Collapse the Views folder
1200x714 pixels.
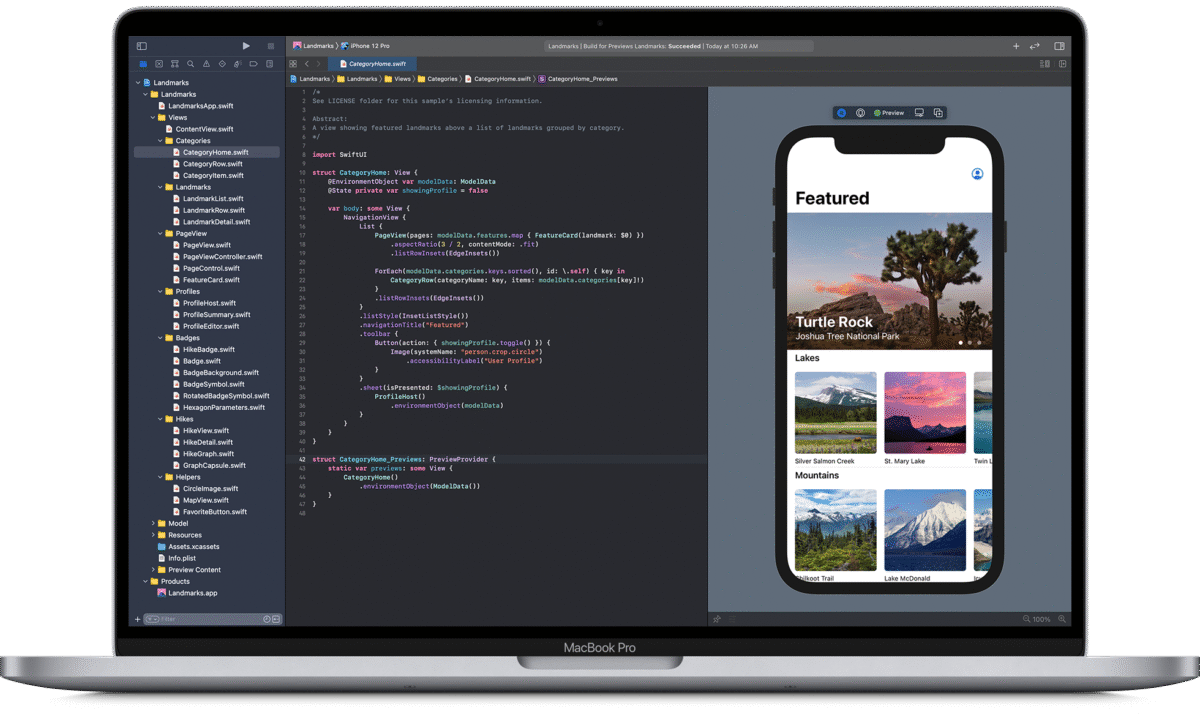(x=153, y=118)
